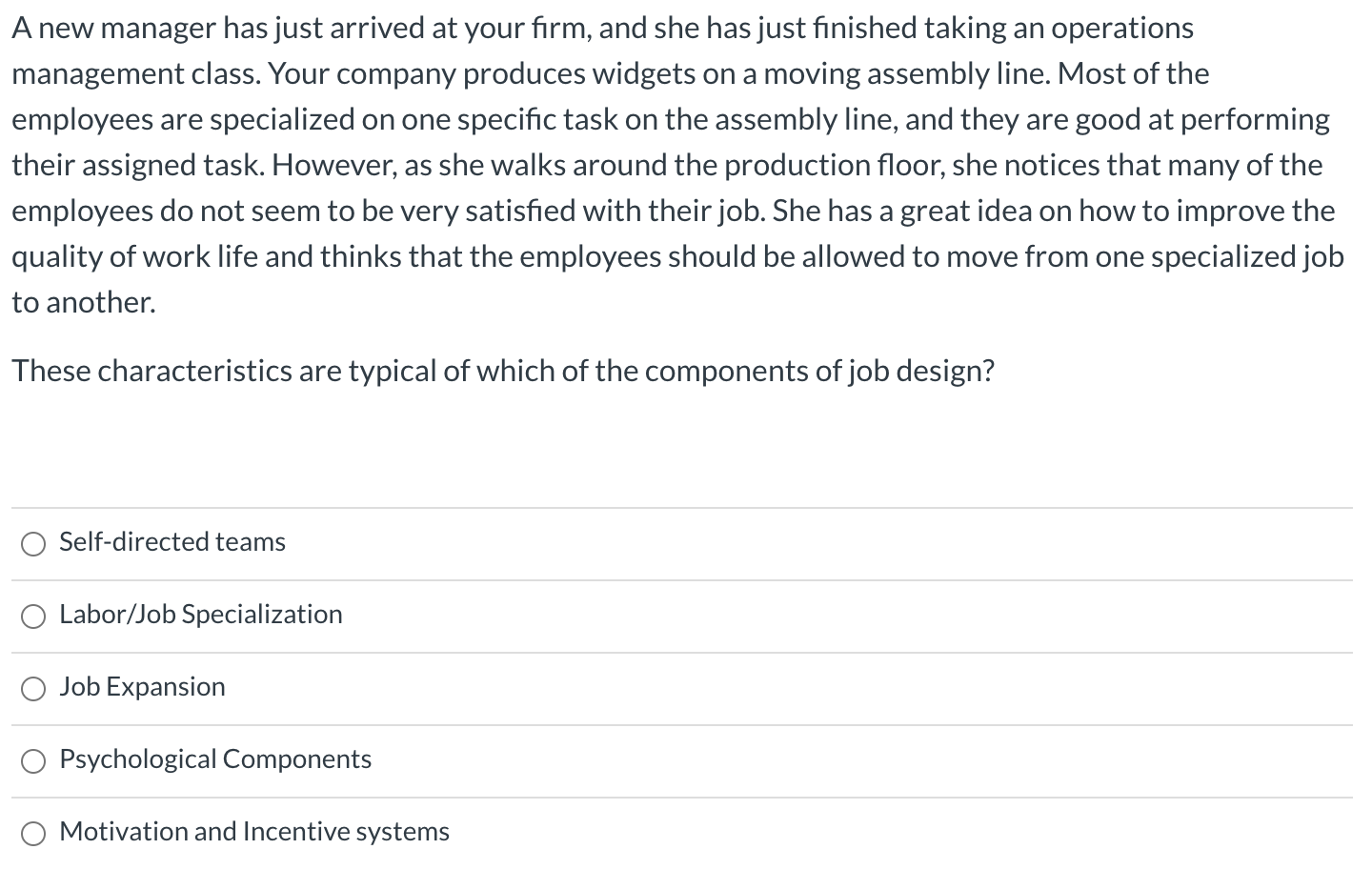Click the phrase "components of job design?"
The width and height of the screenshot is (1372, 890).
click(x=819, y=371)
